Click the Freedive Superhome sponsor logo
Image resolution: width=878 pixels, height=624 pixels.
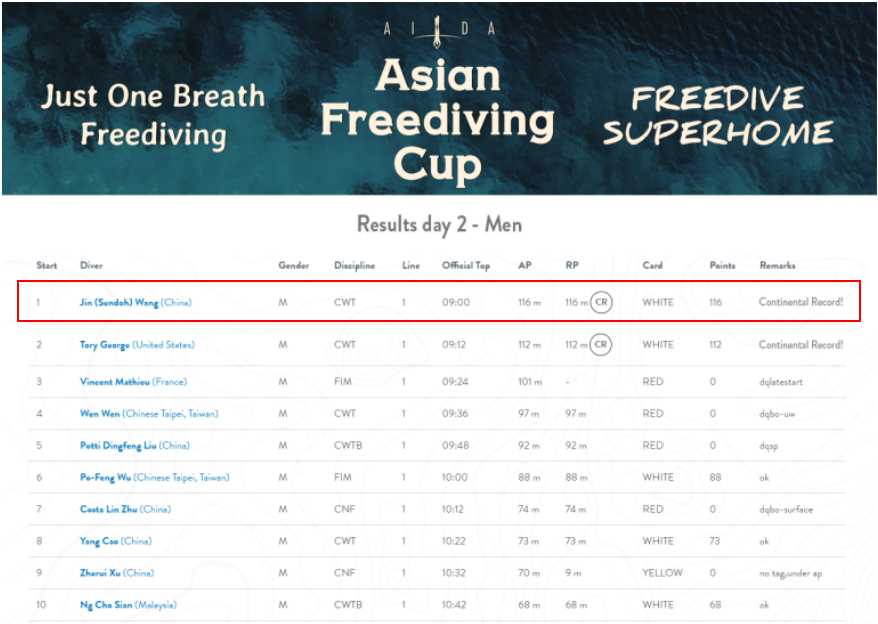click(x=718, y=116)
